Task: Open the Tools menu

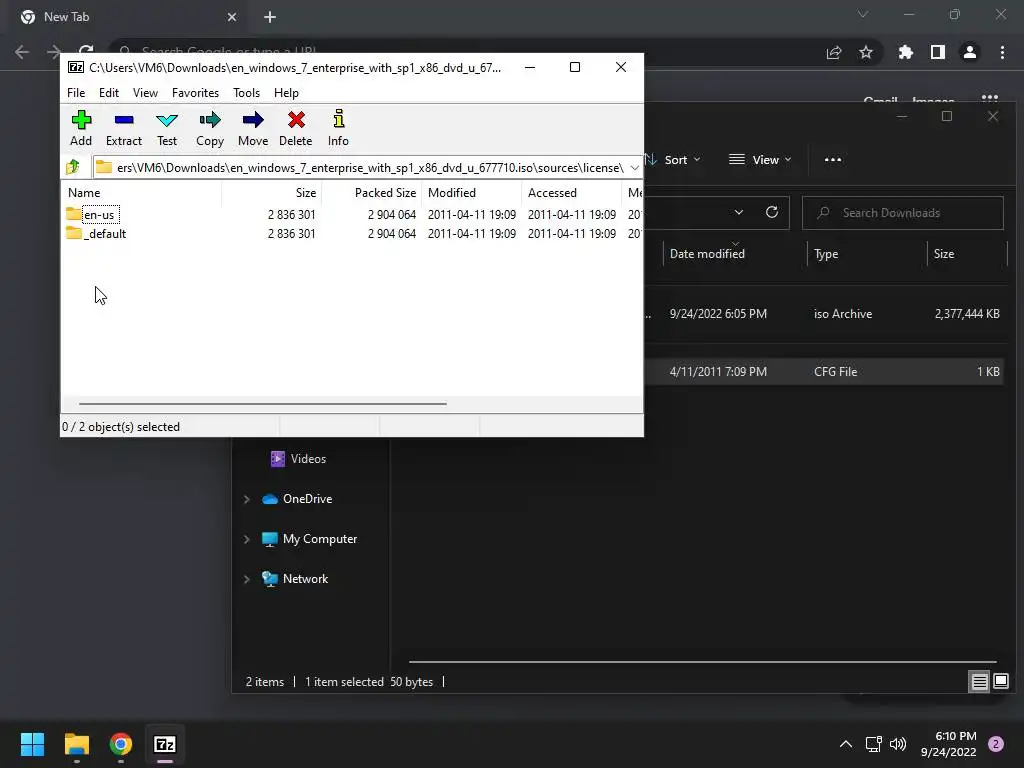Action: tap(246, 93)
